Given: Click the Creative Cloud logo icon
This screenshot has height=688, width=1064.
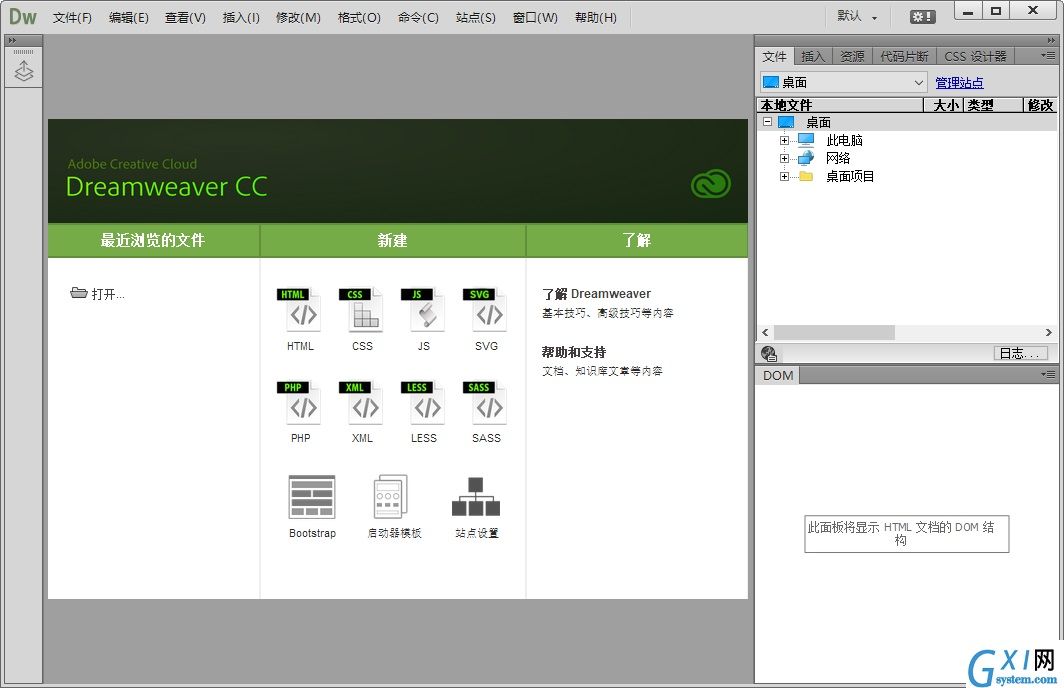Looking at the screenshot, I should [710, 184].
